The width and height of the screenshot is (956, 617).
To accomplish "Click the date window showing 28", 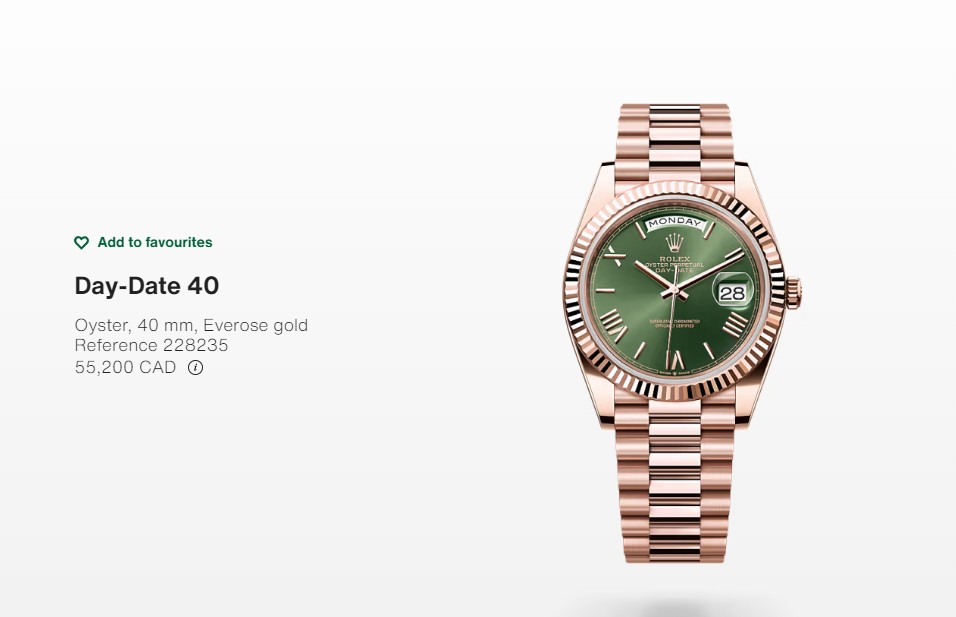I will coord(732,293).
